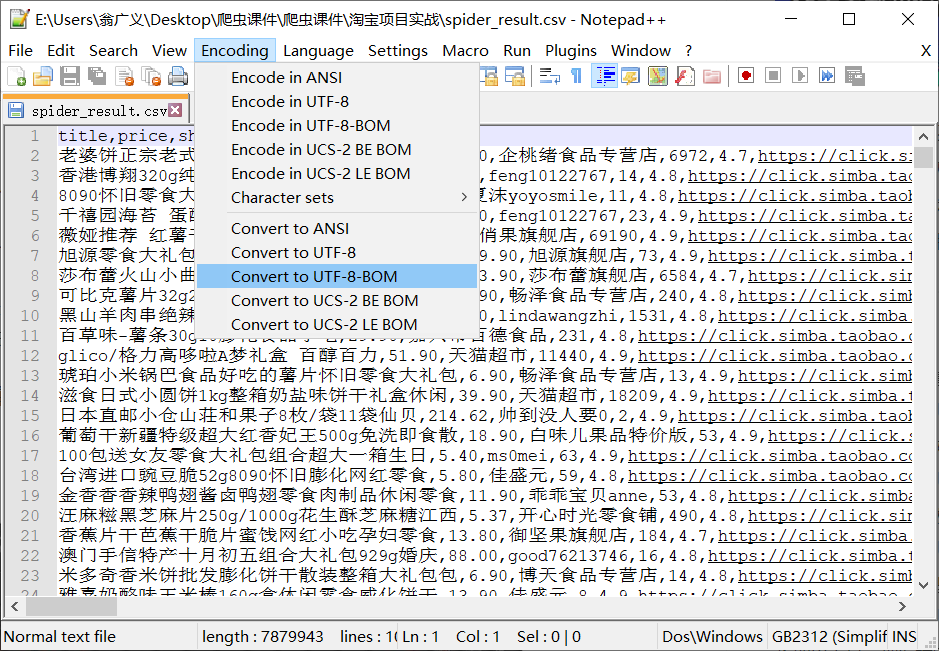Open the Macro menu

coord(465,51)
